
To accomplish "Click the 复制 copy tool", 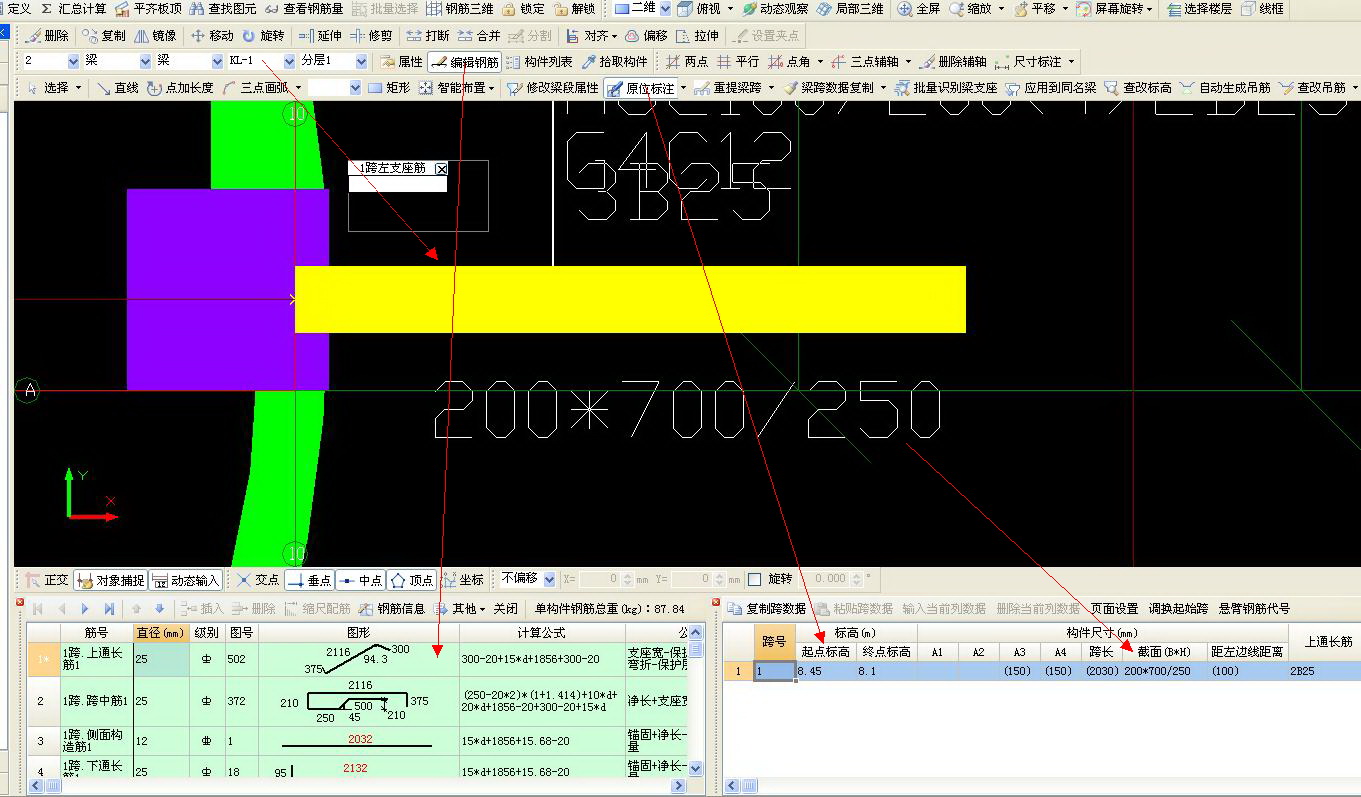I will point(105,35).
